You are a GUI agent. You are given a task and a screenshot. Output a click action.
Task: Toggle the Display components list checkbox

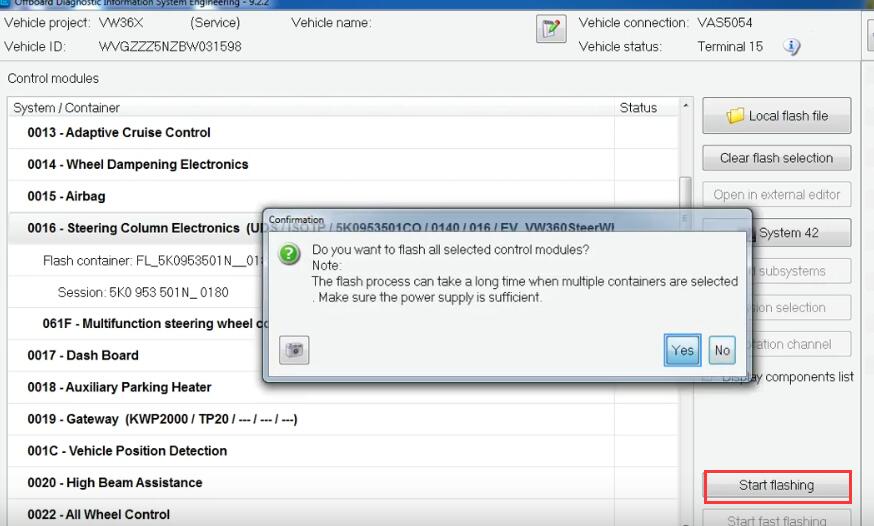707,377
